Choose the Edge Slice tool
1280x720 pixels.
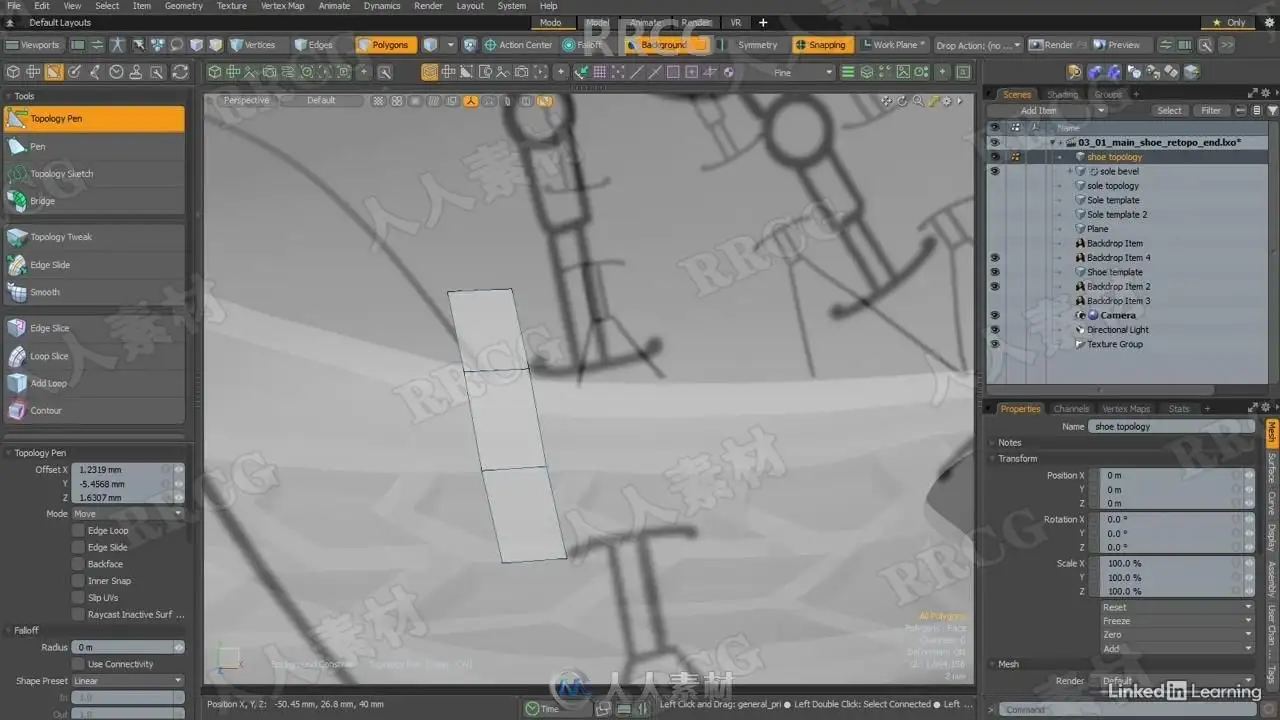click(x=94, y=328)
